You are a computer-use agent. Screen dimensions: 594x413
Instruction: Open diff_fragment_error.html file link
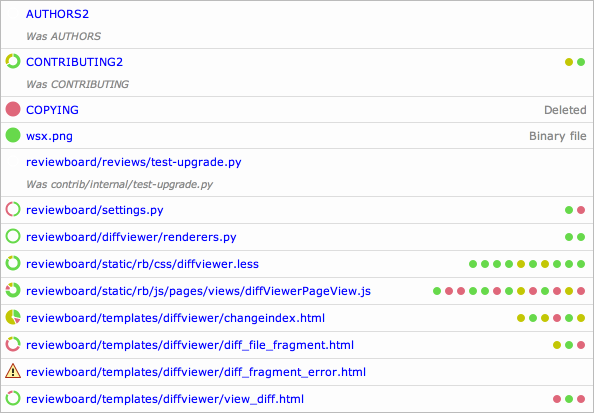[196, 372]
